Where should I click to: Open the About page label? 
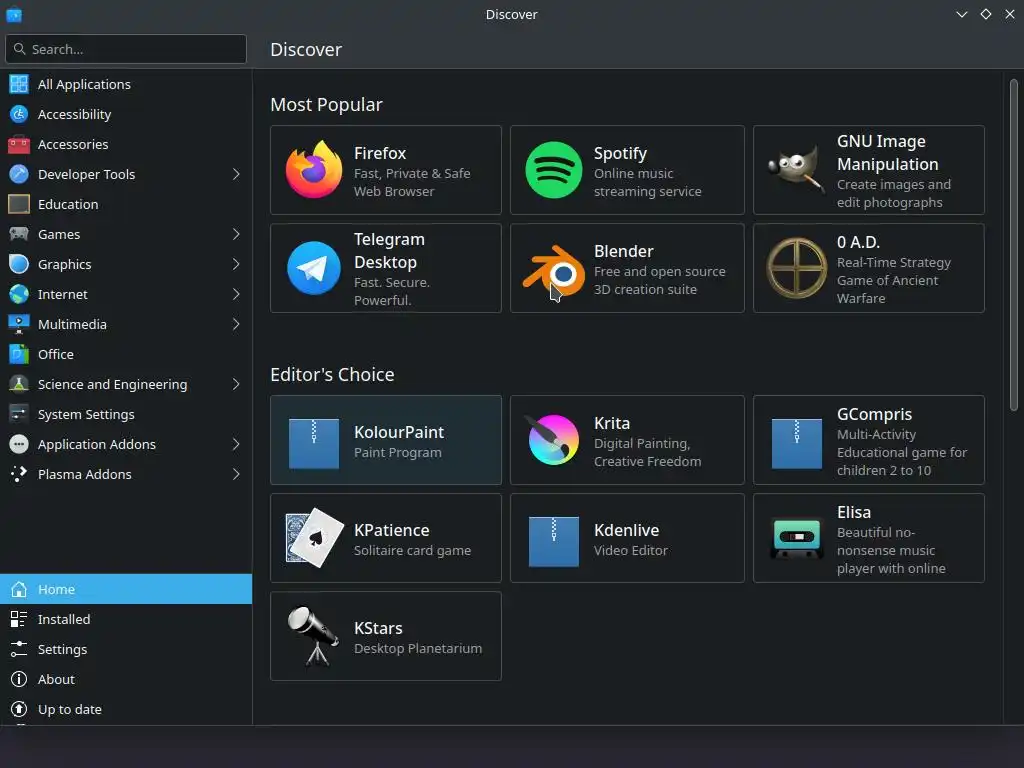click(x=56, y=679)
